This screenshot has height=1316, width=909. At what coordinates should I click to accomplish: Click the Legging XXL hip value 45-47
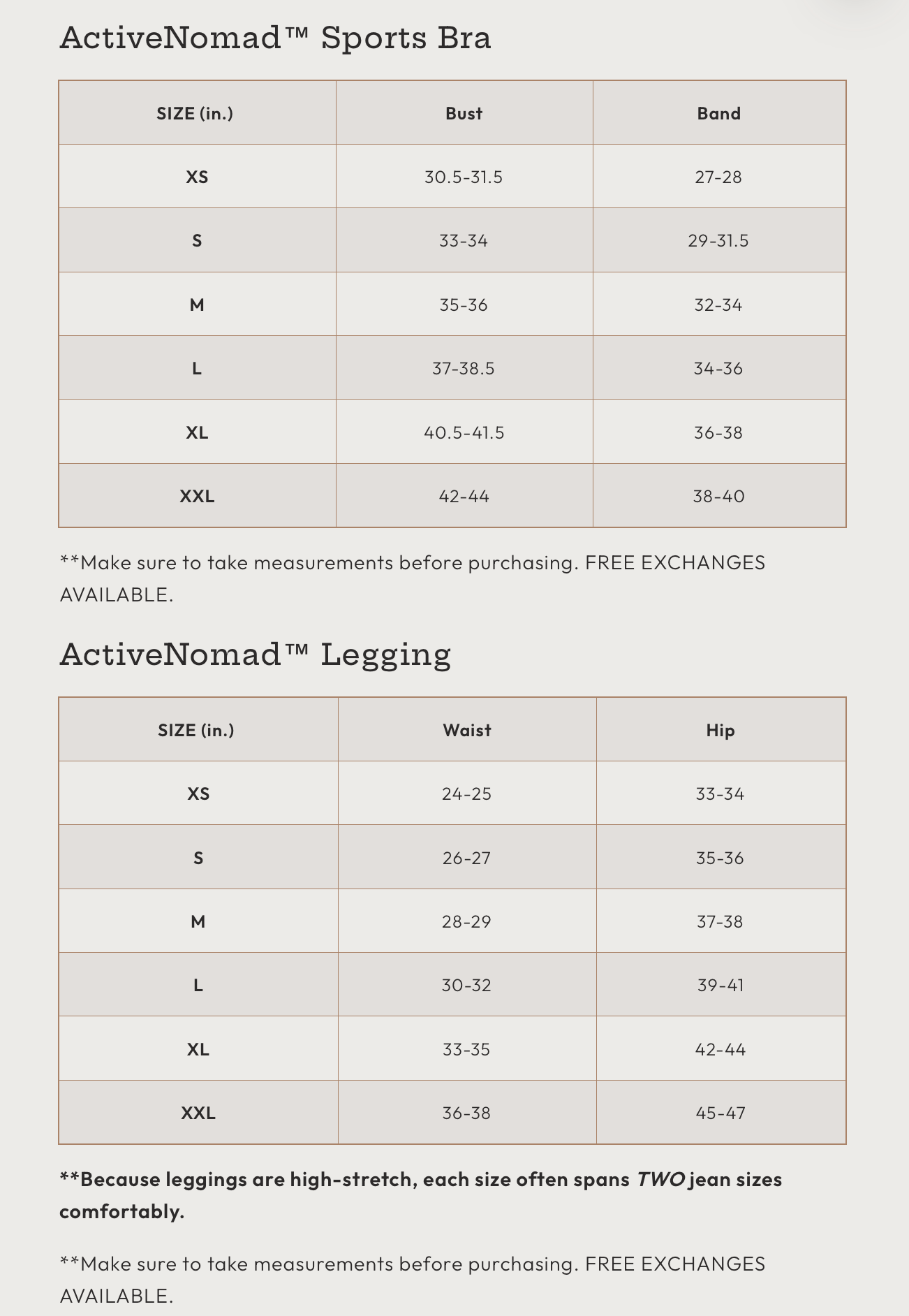click(720, 1113)
